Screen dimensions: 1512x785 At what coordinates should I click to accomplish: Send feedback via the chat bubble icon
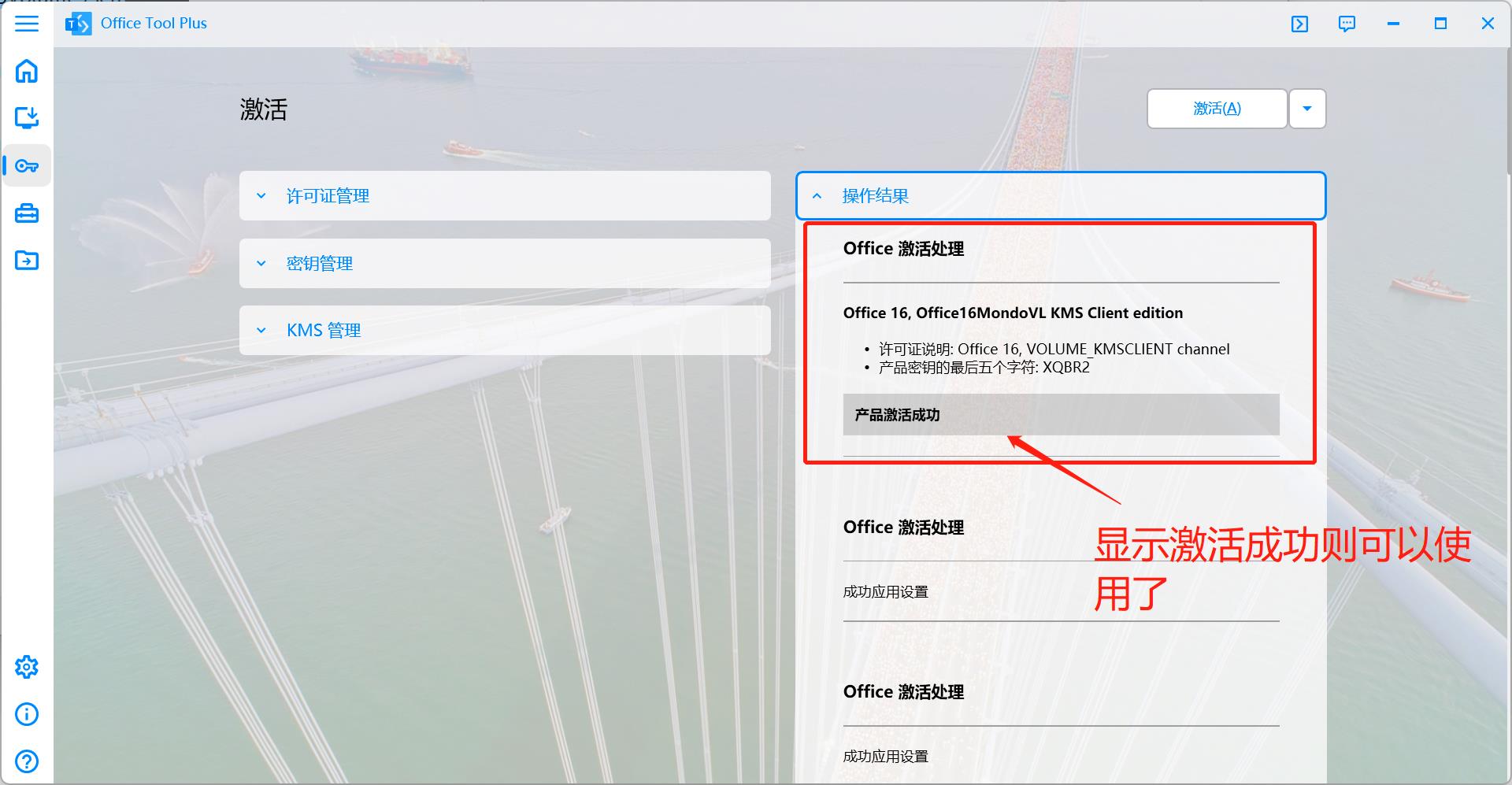(1347, 24)
